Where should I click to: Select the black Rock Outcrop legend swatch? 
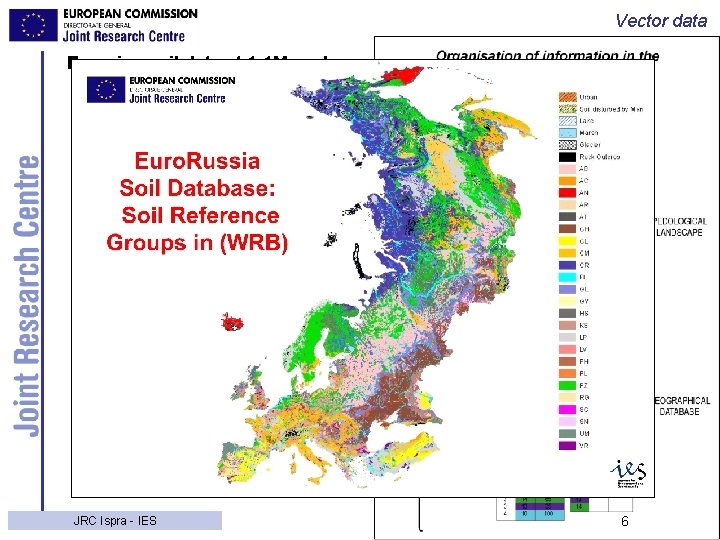(568, 157)
